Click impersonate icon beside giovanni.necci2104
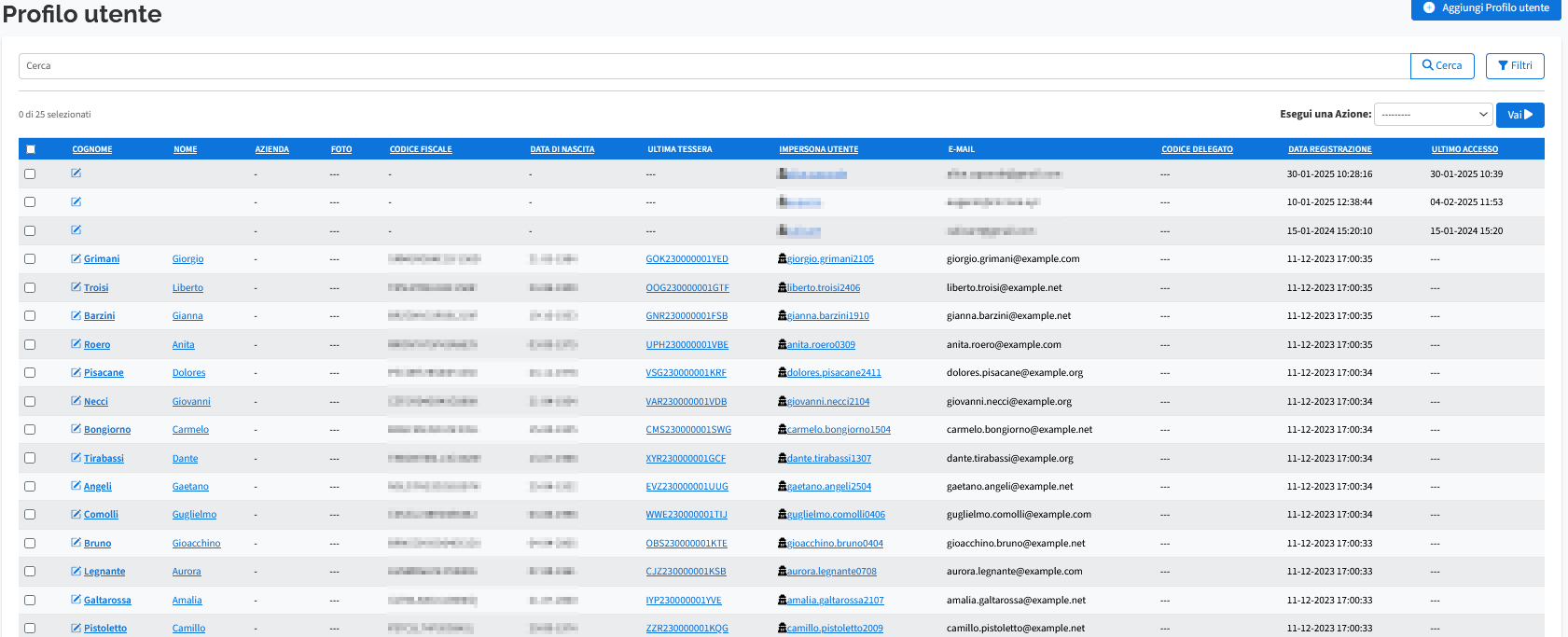The image size is (1568, 637). [783, 401]
